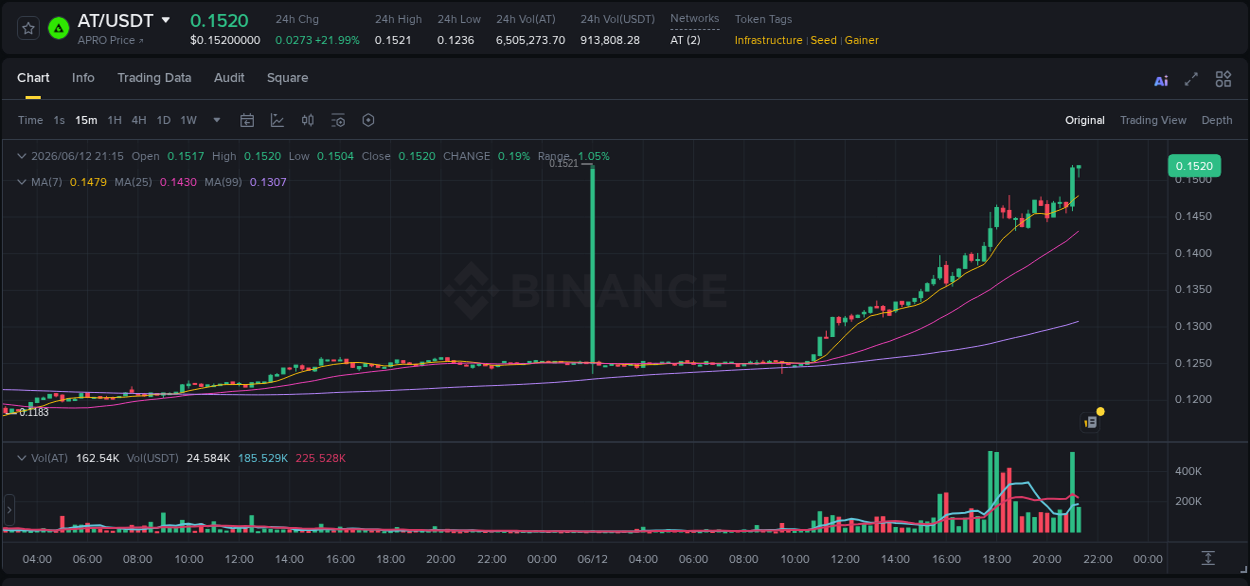
Task: Switch to Depth chart view
Action: point(1217,120)
